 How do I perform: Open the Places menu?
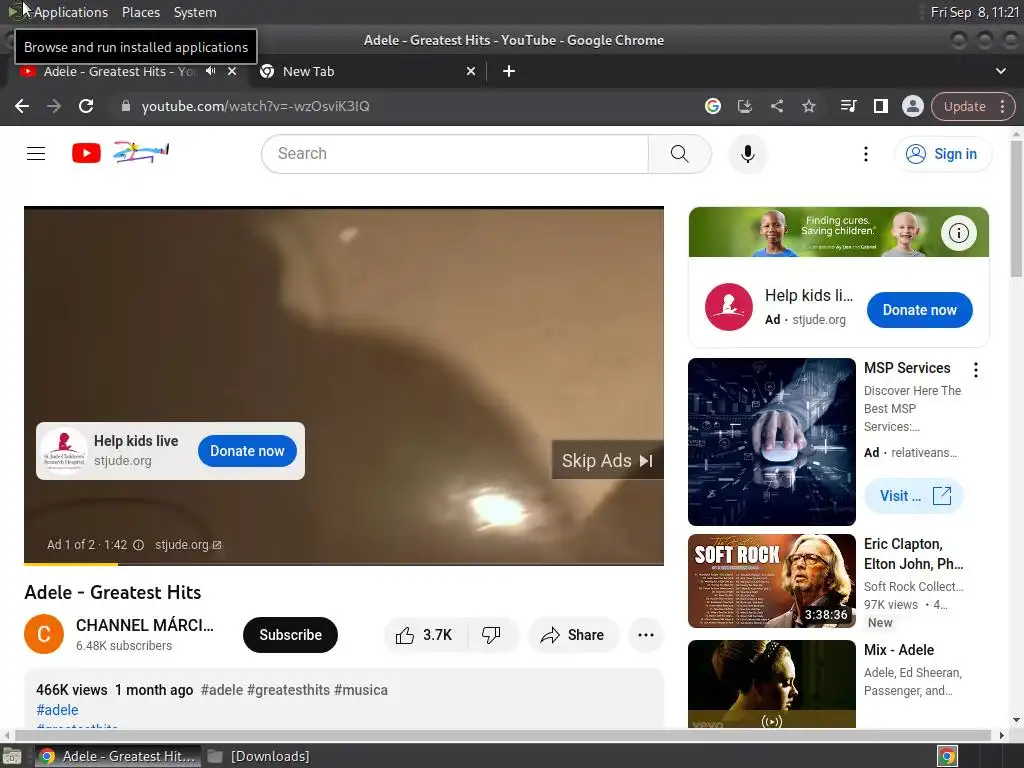coord(140,12)
